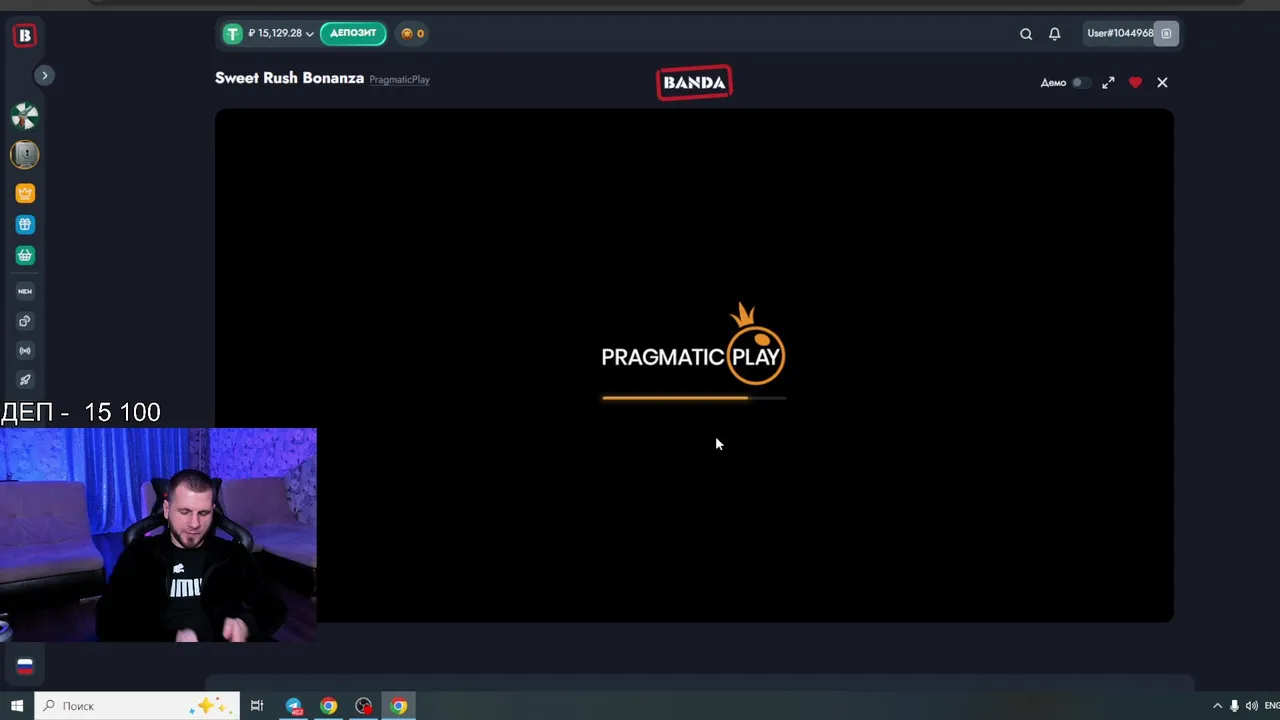Open the yellow crown VIP icon
Image resolution: width=1280 pixels, height=720 pixels.
(x=25, y=193)
